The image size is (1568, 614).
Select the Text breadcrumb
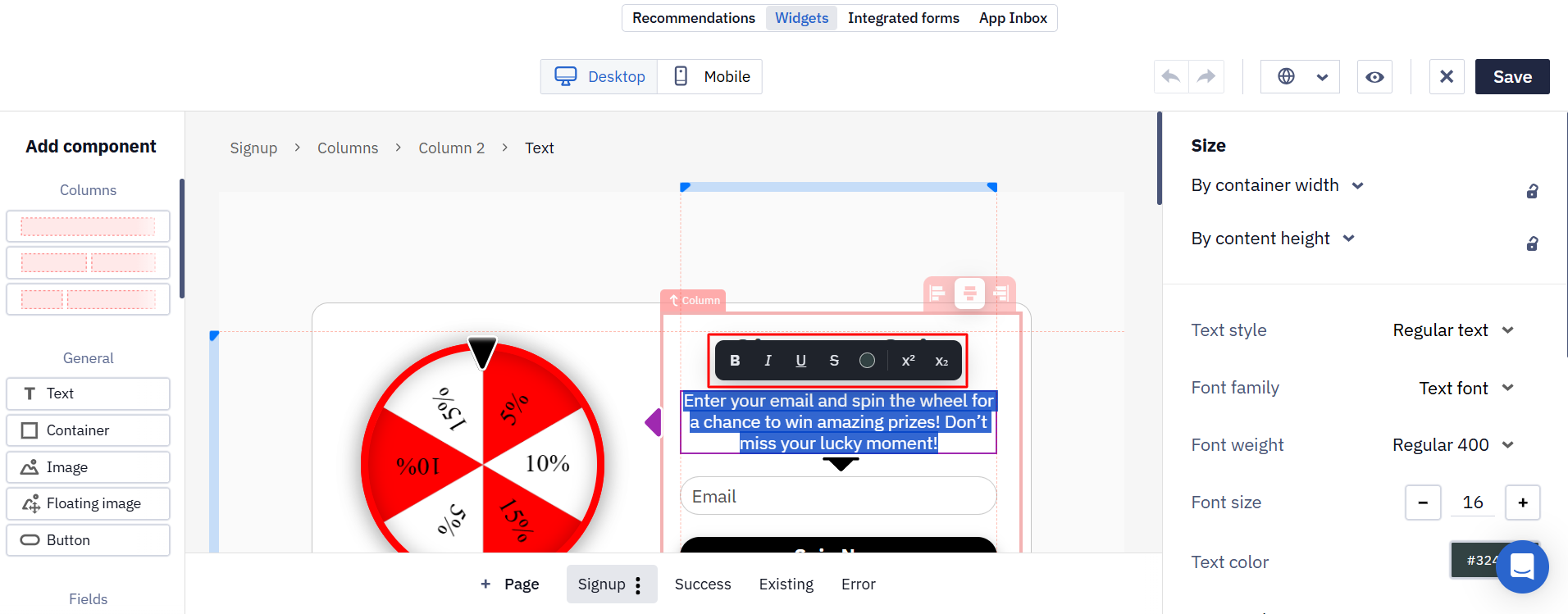[540, 148]
